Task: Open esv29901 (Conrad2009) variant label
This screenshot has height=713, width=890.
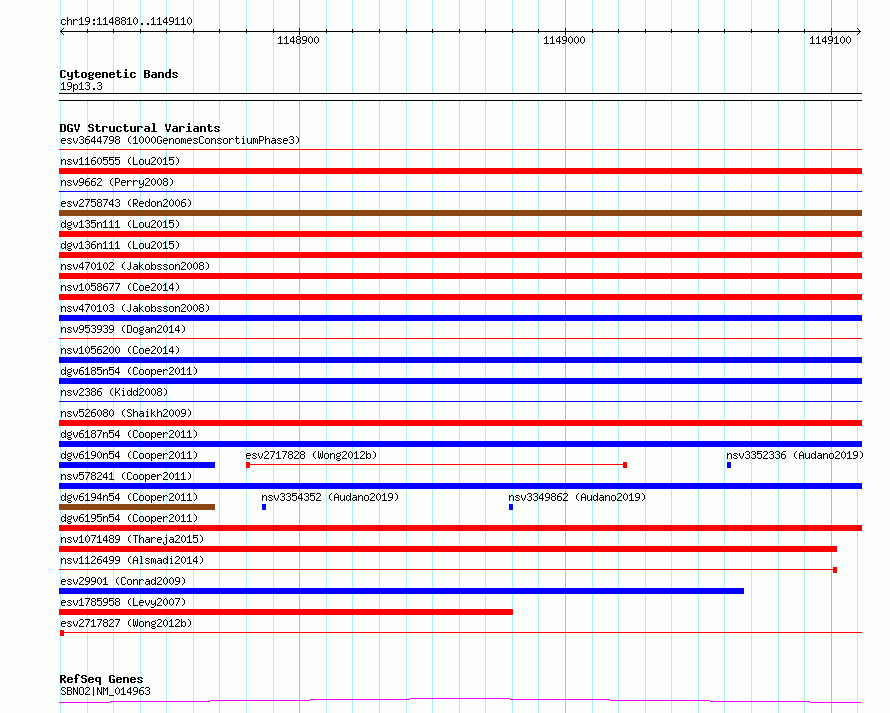Action: tap(123, 581)
